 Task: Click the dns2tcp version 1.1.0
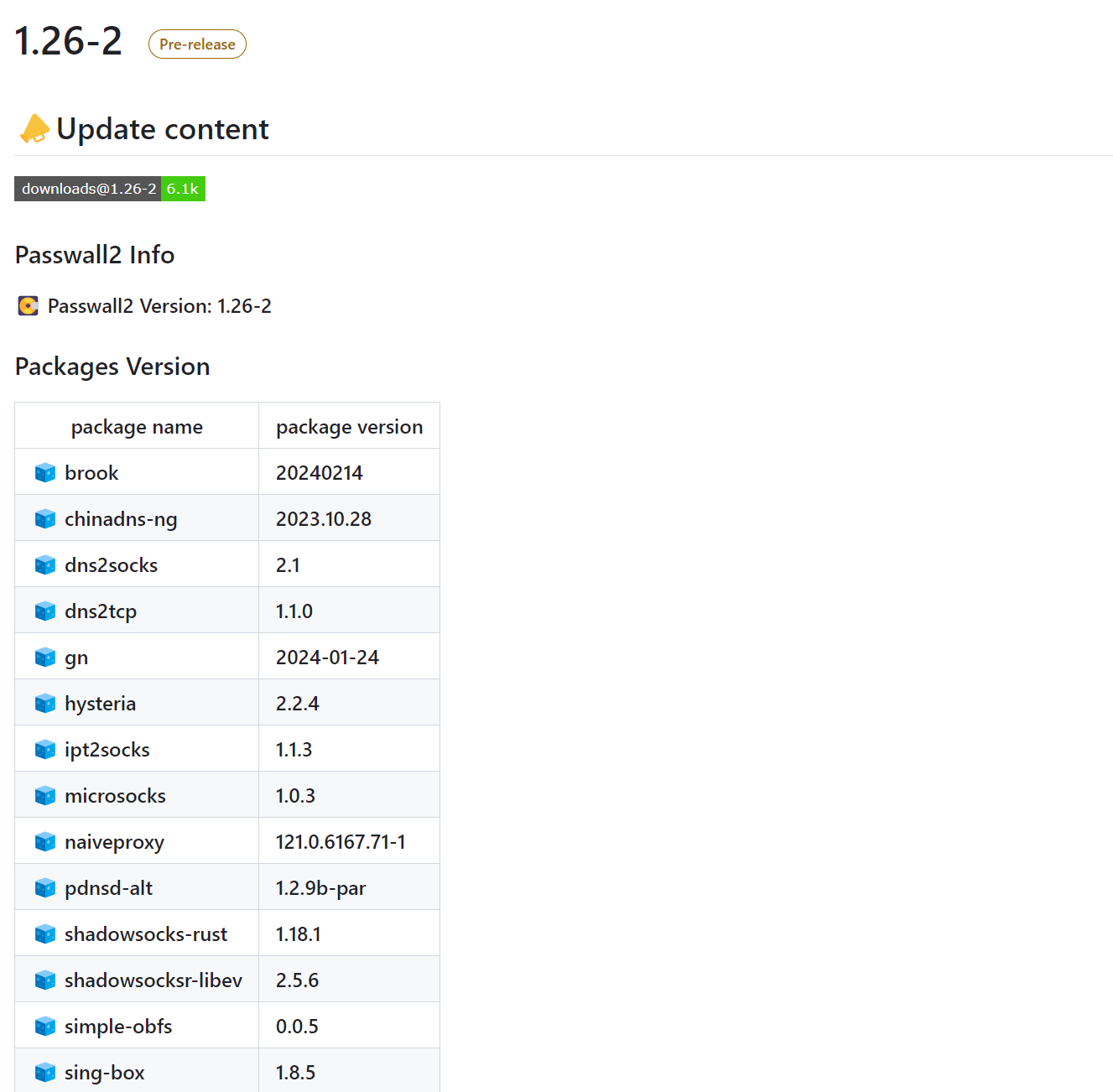(294, 611)
